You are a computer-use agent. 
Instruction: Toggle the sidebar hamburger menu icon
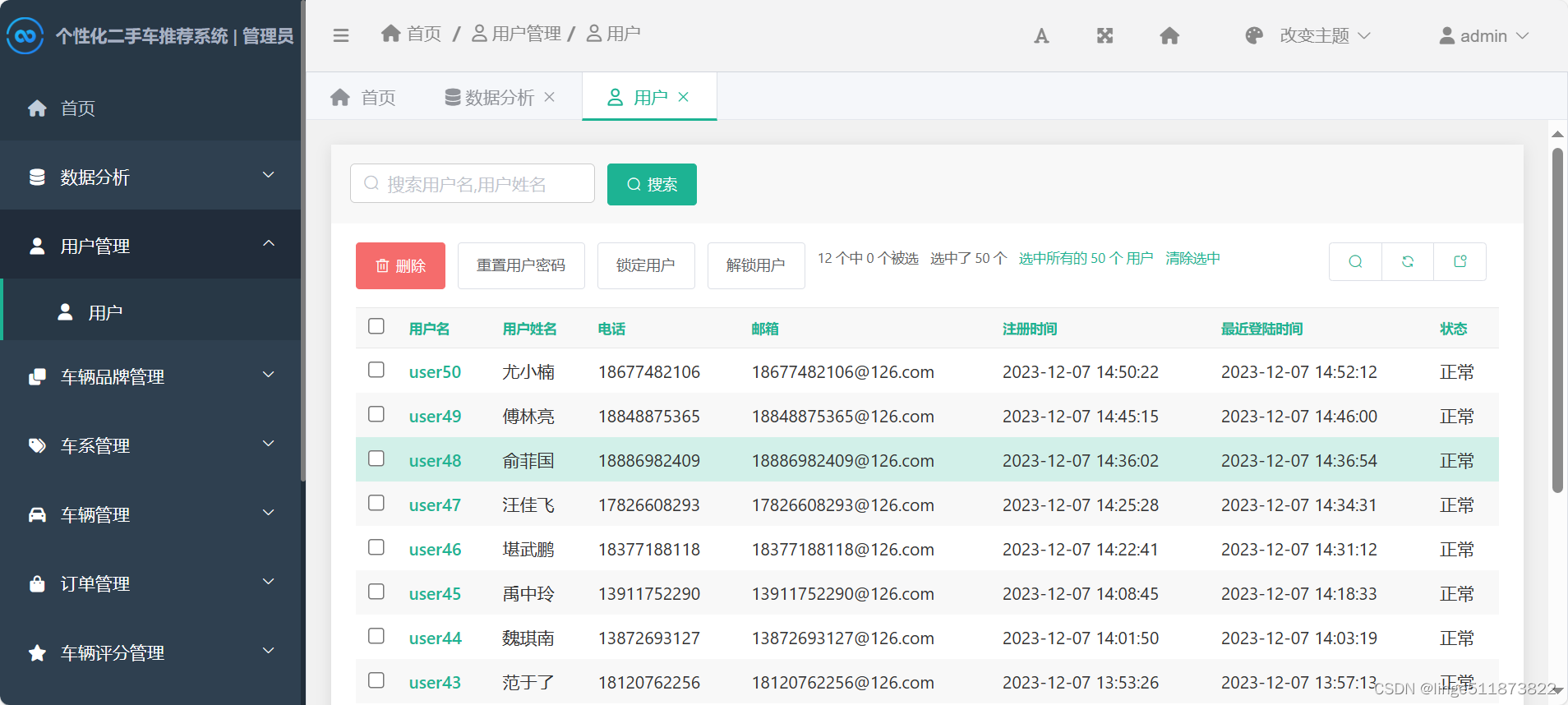click(x=341, y=35)
